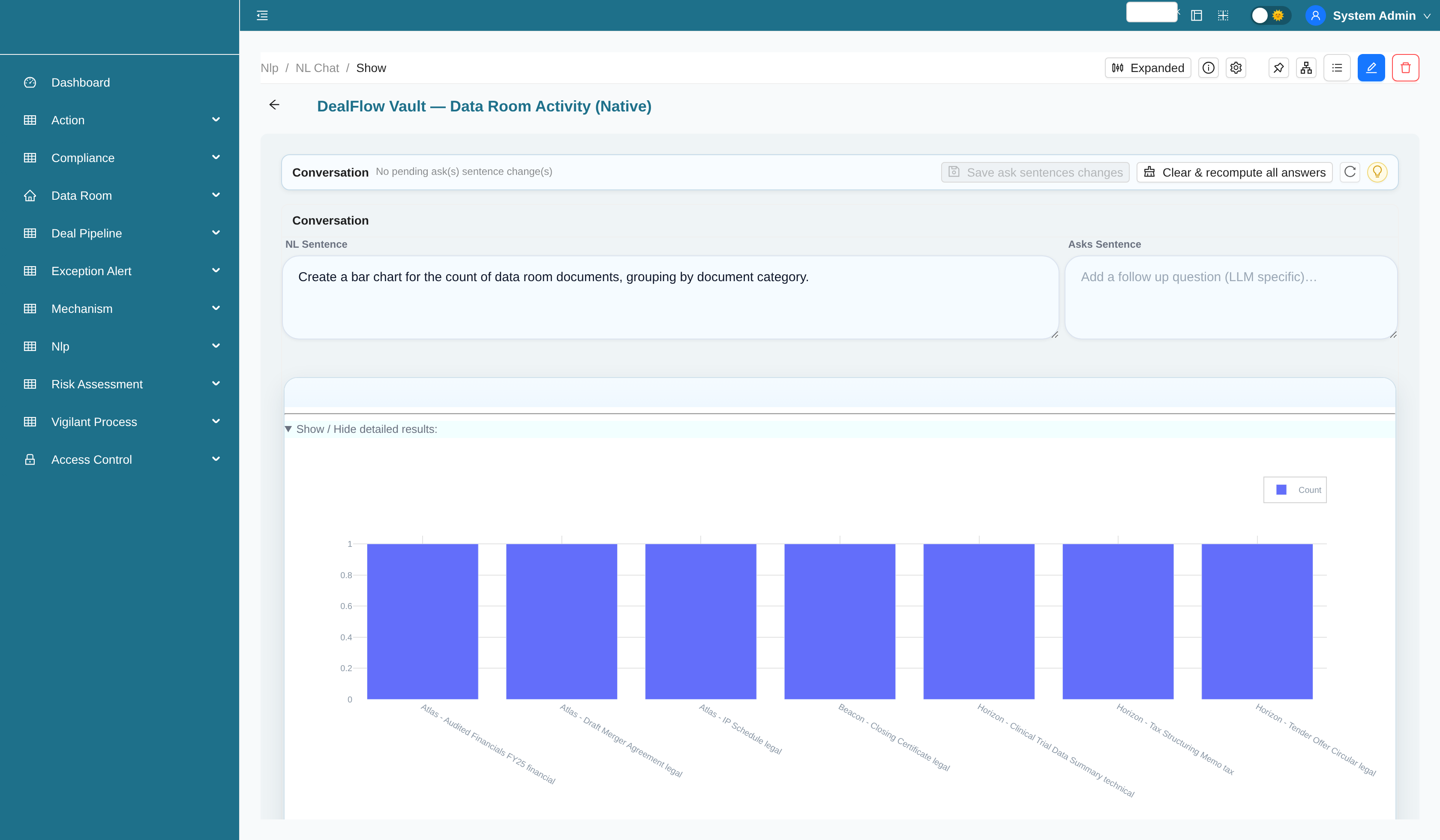
Task: Click the Mechanism table icon
Action: click(x=30, y=309)
